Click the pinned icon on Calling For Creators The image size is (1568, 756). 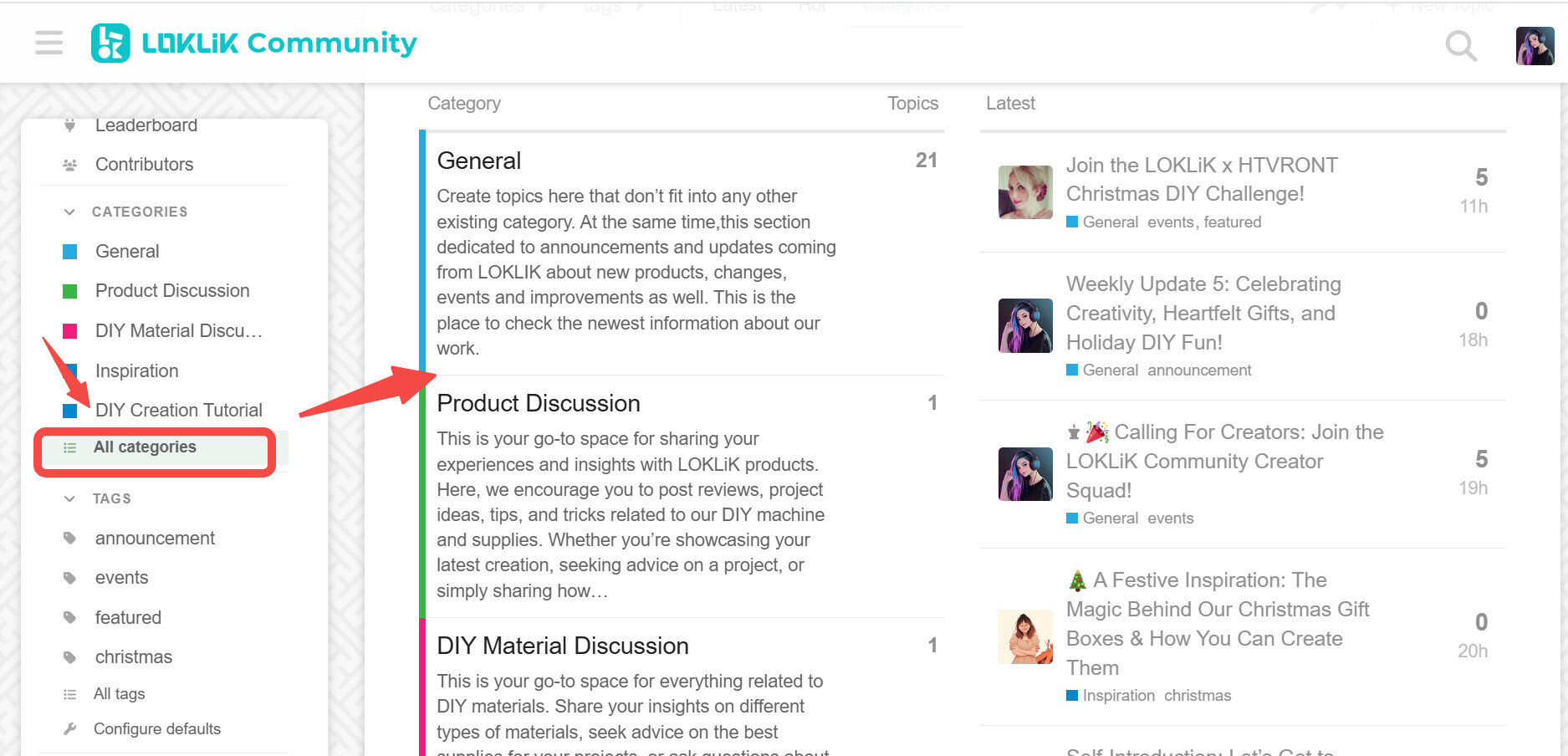(1074, 432)
